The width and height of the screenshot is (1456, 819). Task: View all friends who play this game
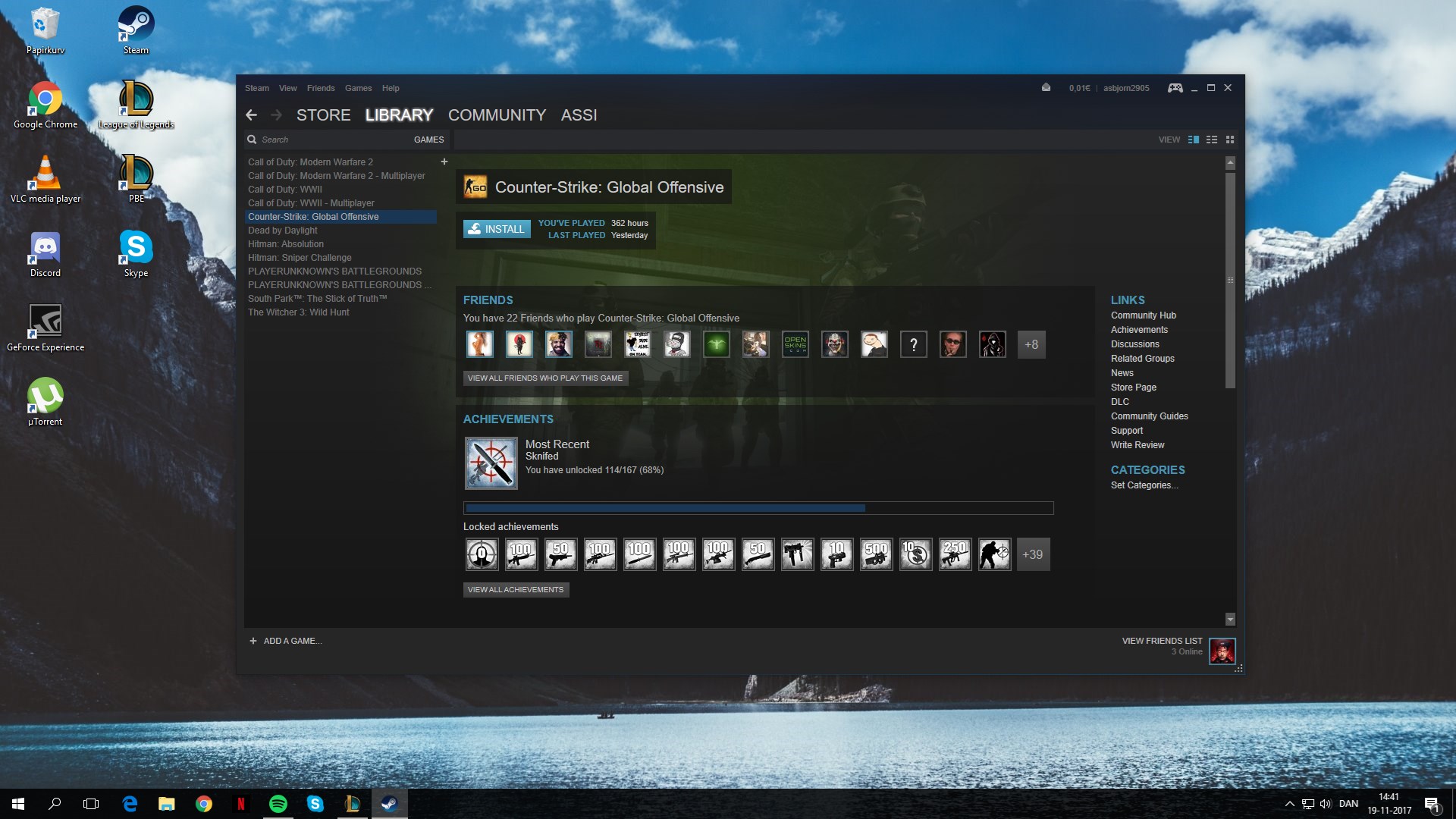(545, 378)
